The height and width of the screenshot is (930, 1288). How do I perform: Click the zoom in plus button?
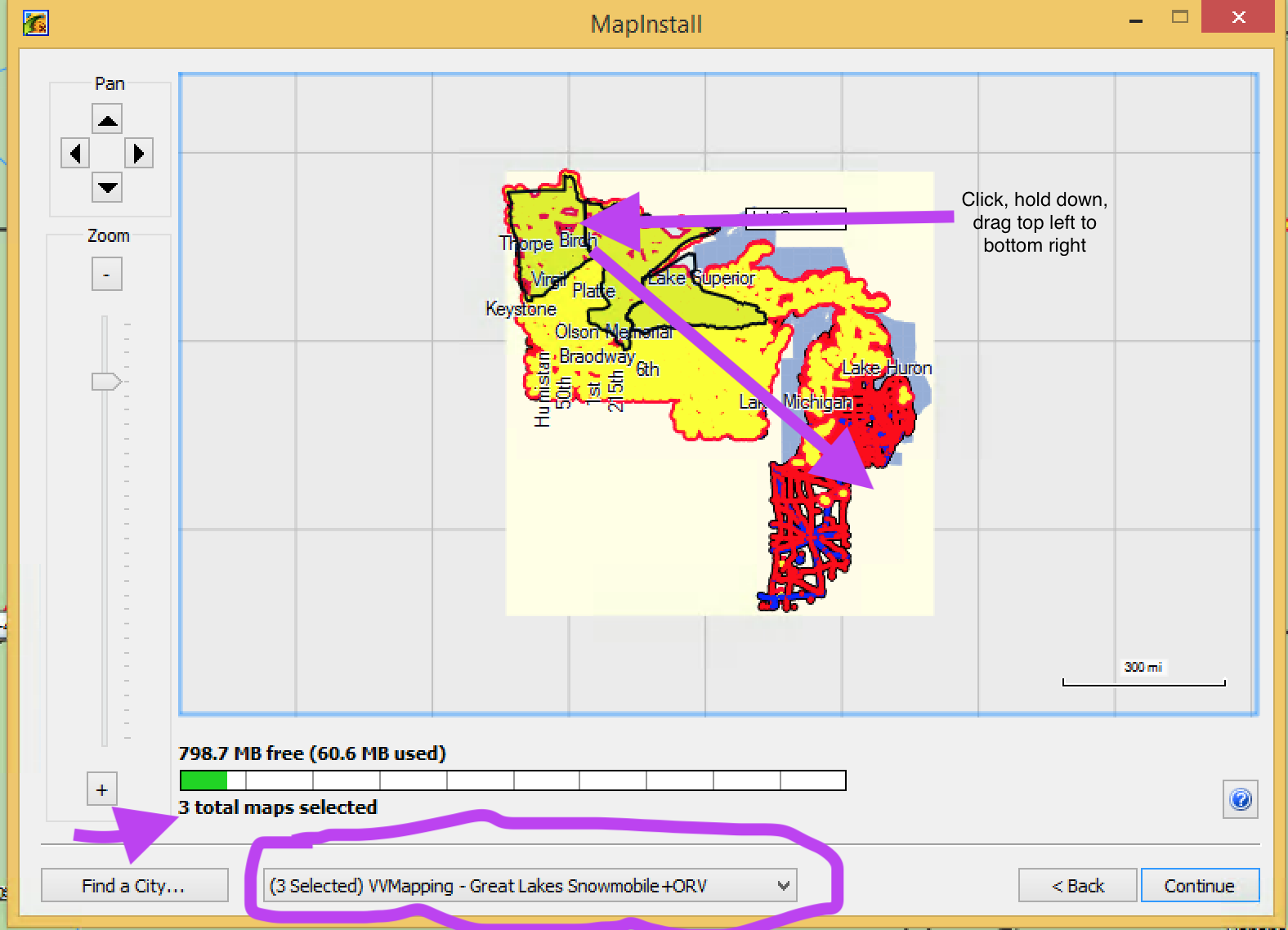click(101, 789)
